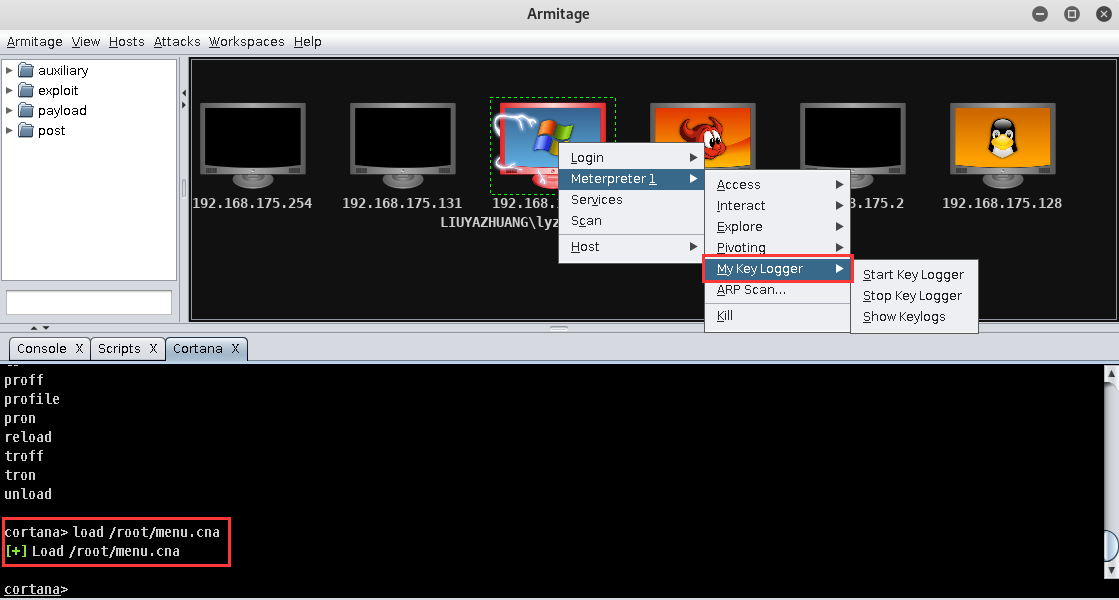The width and height of the screenshot is (1119, 600).
Task: Click the module search input field
Action: point(88,302)
